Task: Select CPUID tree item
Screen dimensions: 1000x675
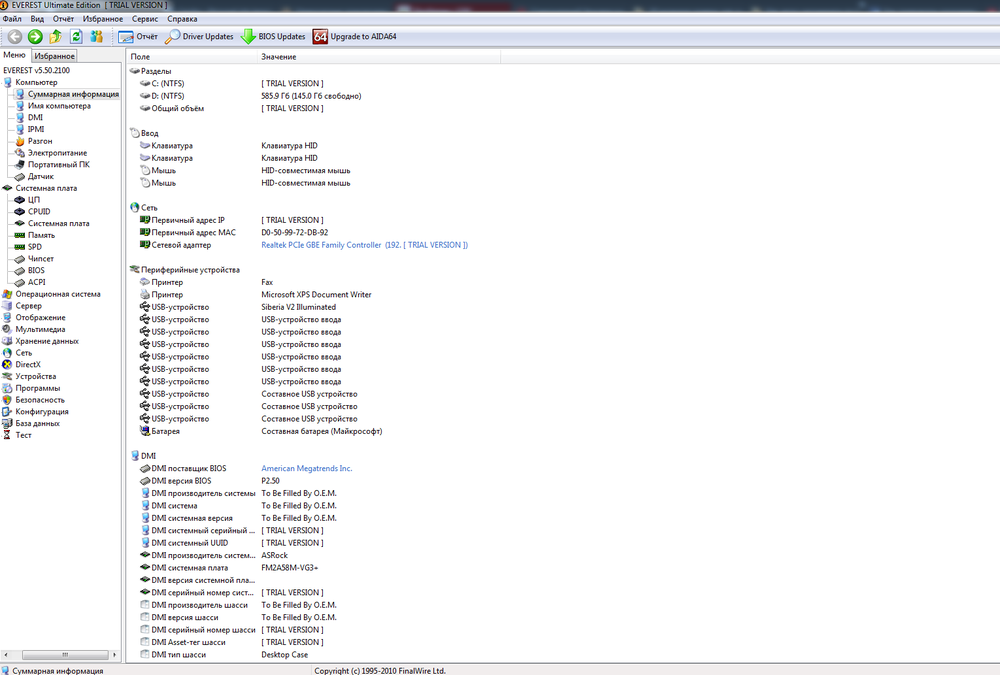Action: point(39,212)
